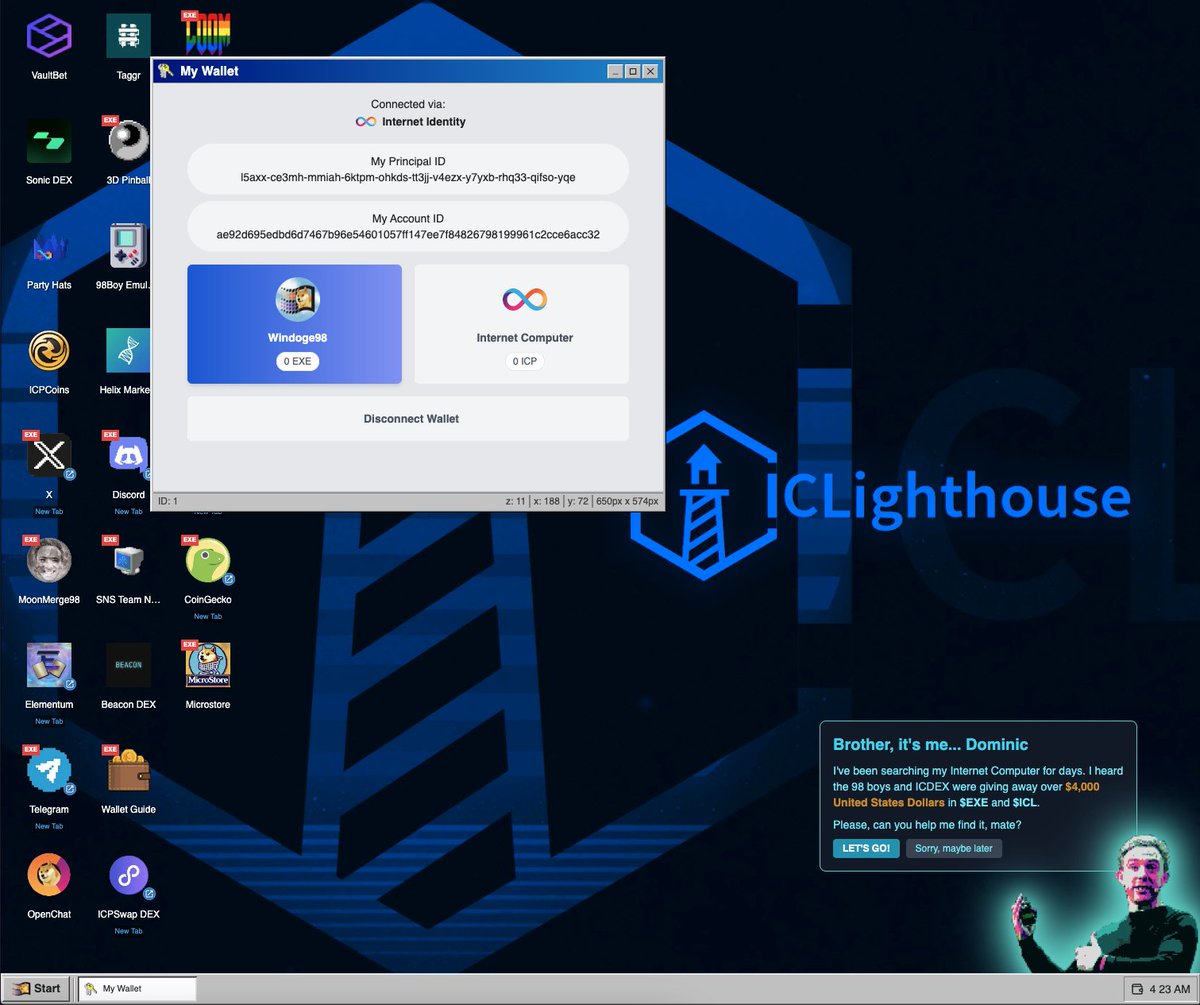Select the My Wallet taskbar button

[x=137, y=988]
